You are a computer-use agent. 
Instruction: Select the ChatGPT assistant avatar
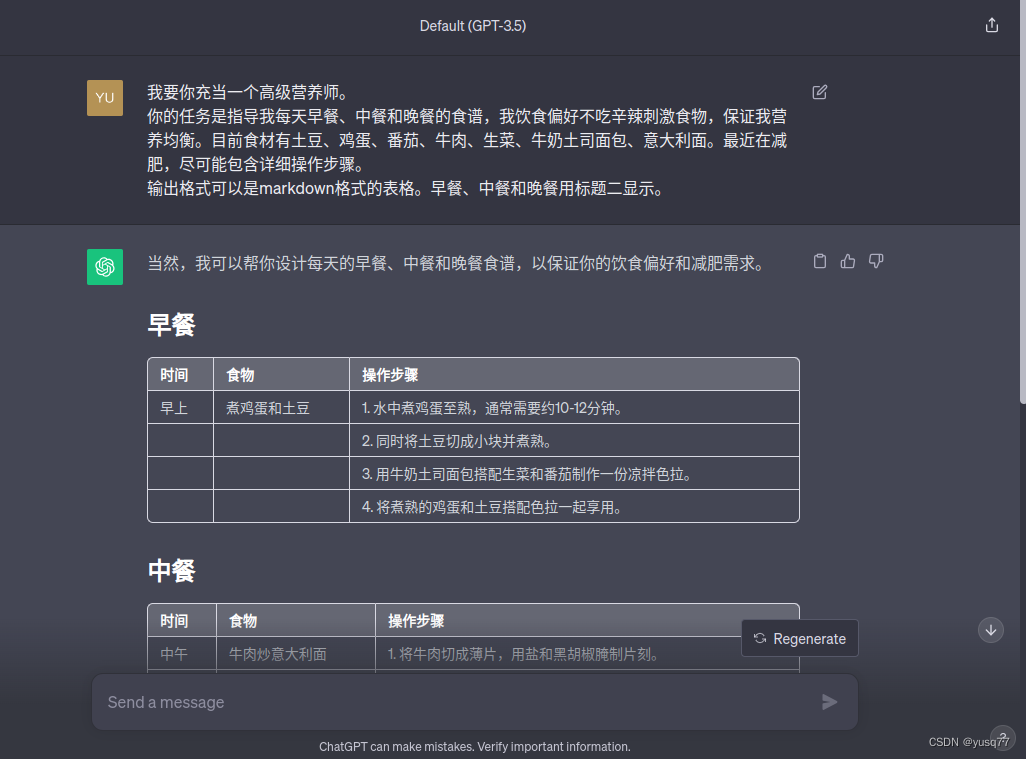pyautogui.click(x=105, y=267)
